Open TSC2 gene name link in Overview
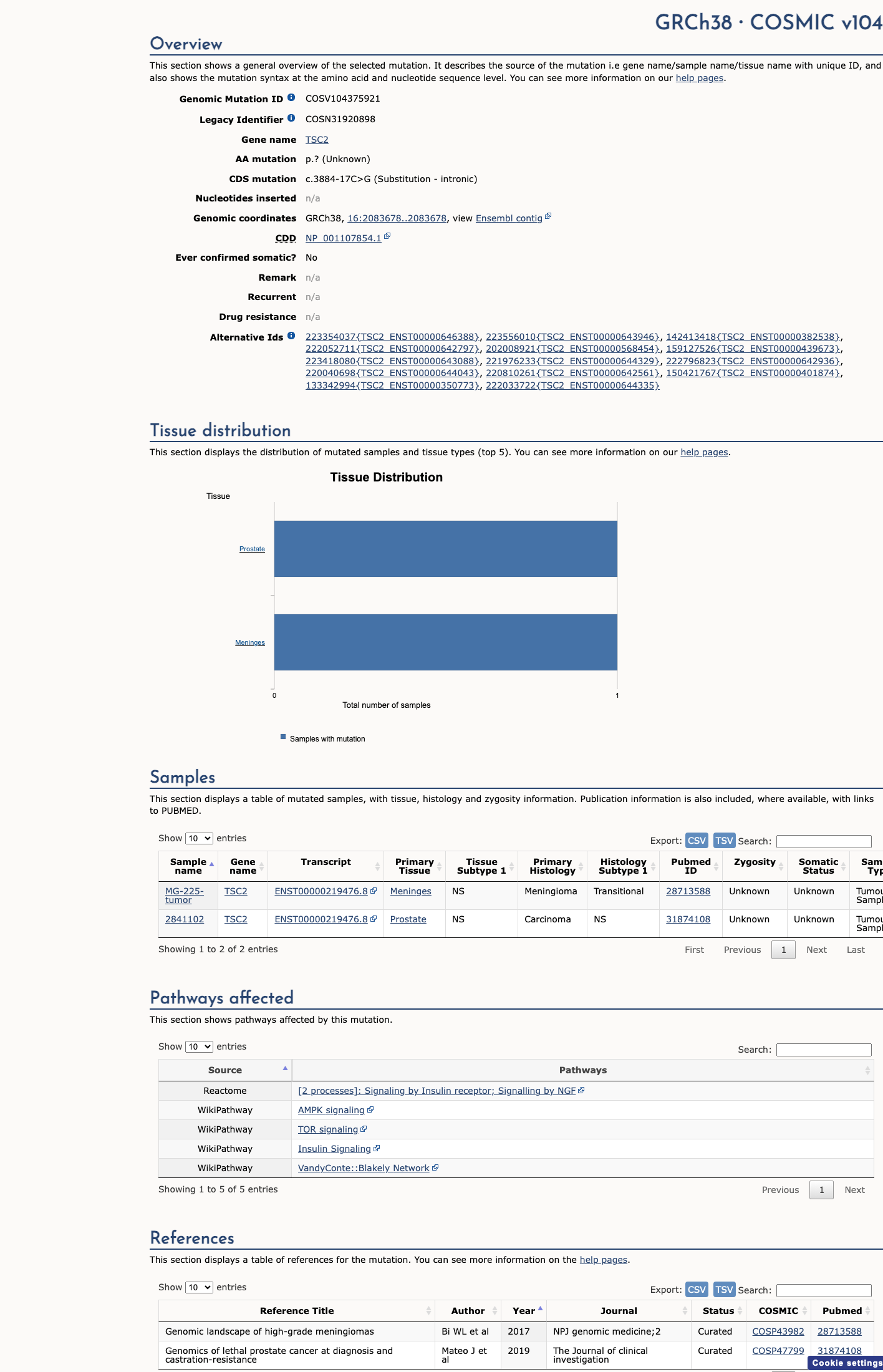This screenshot has height=1372, width=883. (x=317, y=140)
